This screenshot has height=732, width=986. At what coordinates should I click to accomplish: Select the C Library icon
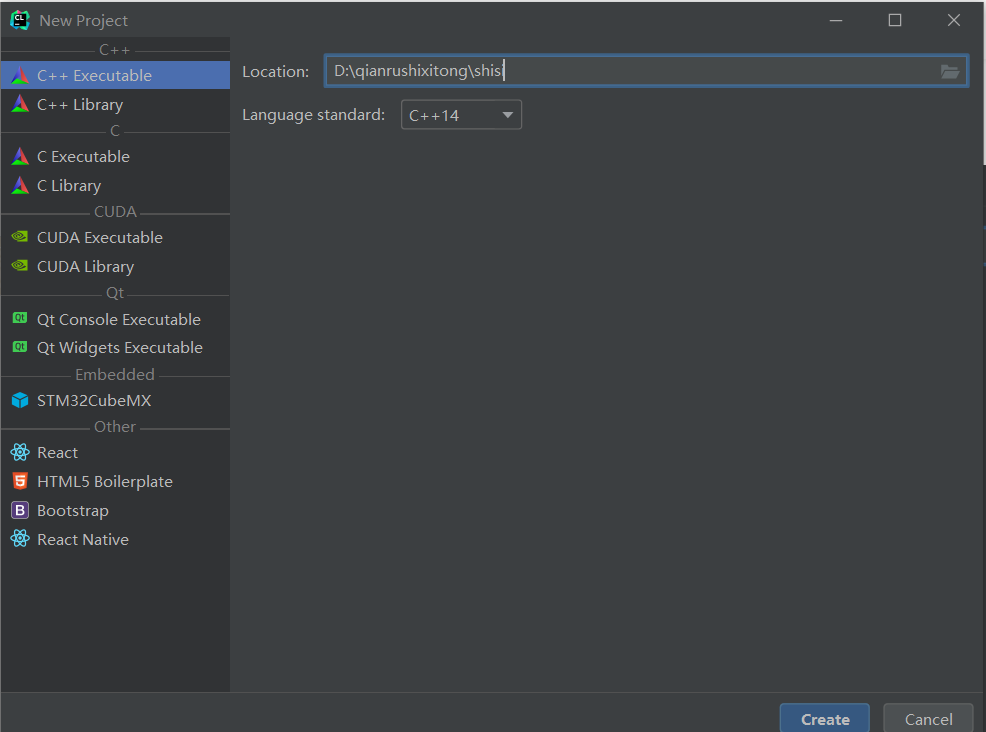(x=20, y=186)
